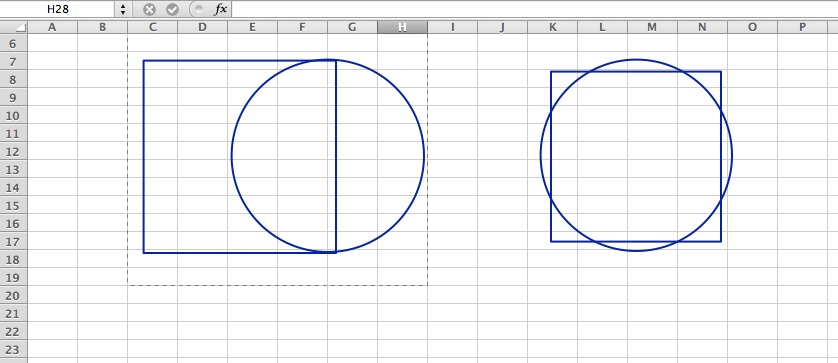Select column P header
The height and width of the screenshot is (363, 838).
[802, 27]
